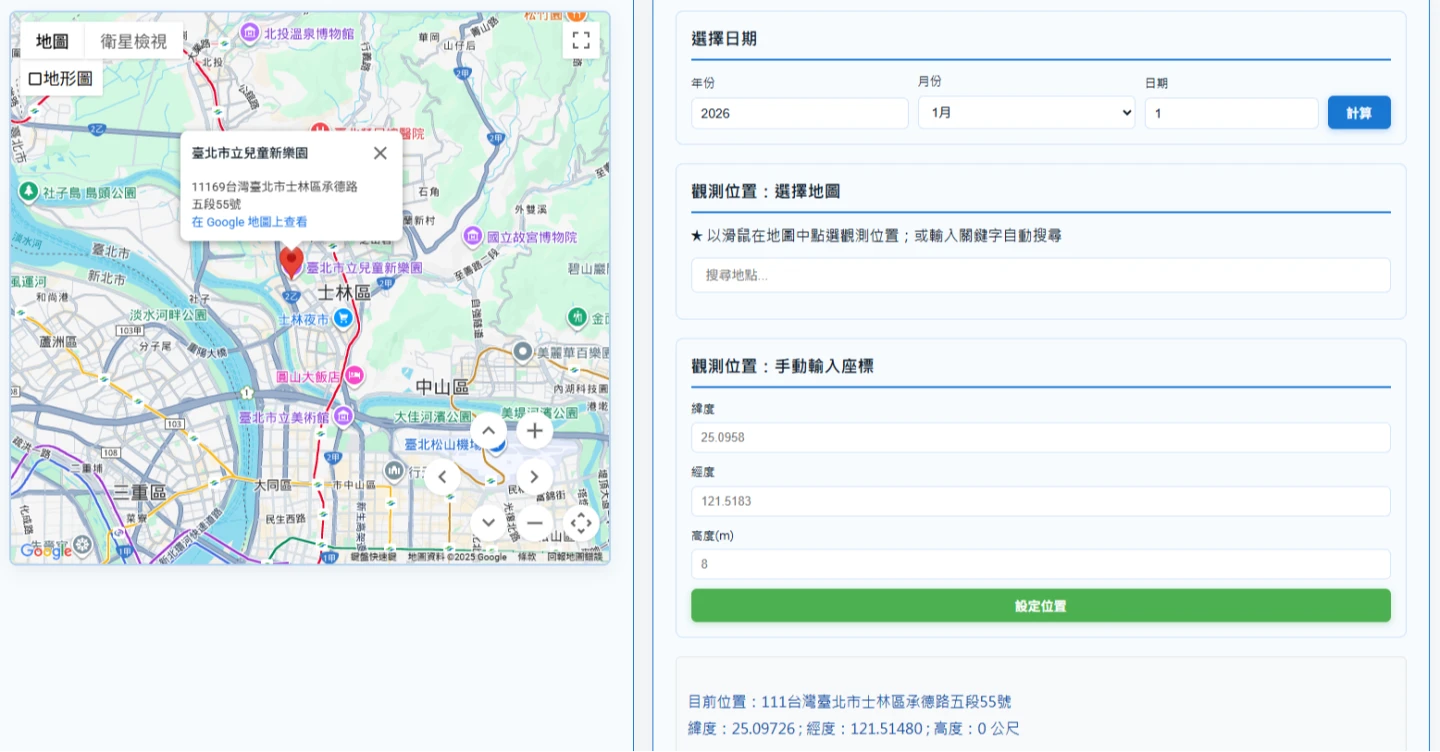Pan the map to the right
This screenshot has height=752, width=1440.
click(535, 477)
